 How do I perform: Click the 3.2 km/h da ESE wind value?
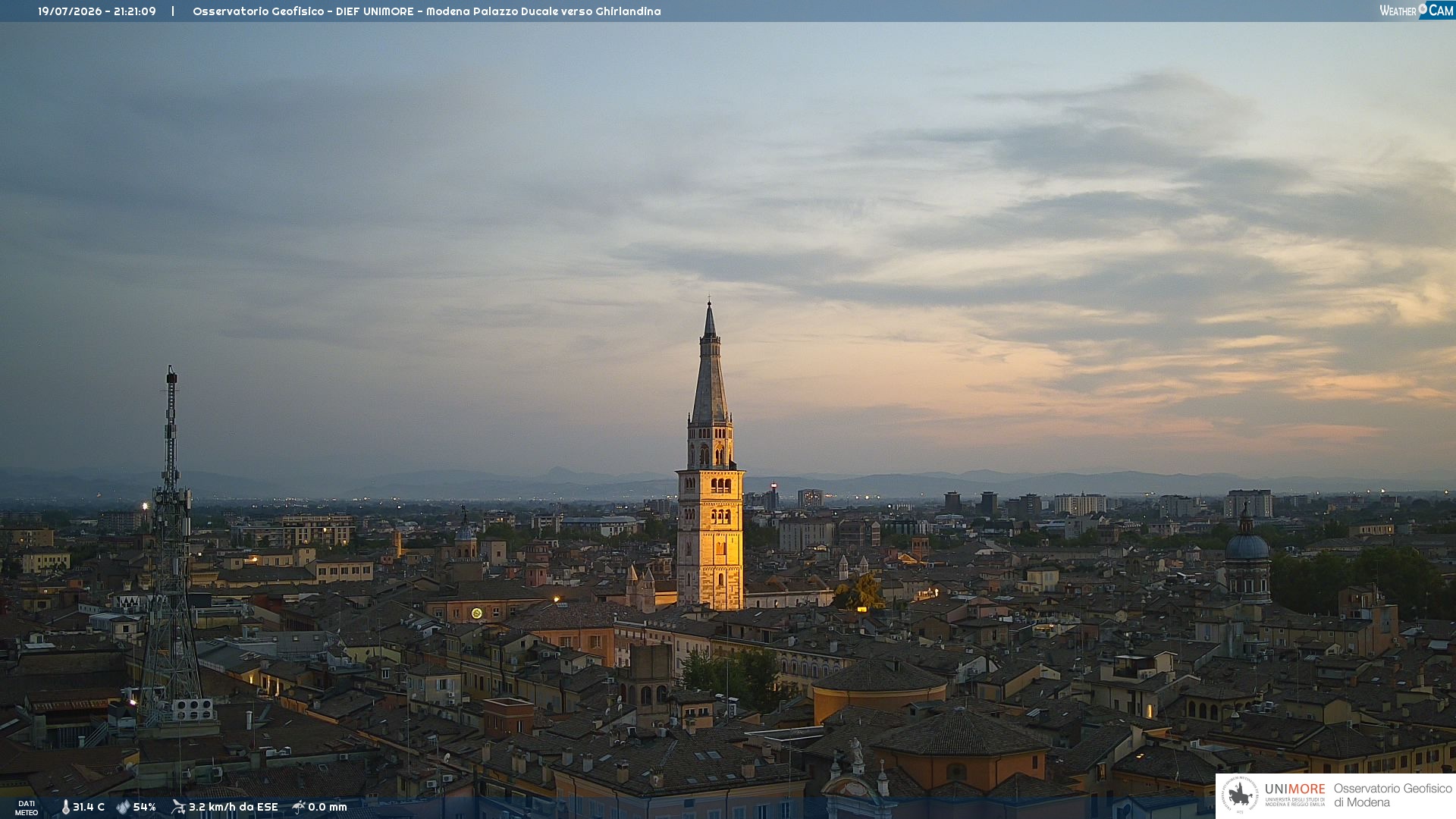[234, 807]
